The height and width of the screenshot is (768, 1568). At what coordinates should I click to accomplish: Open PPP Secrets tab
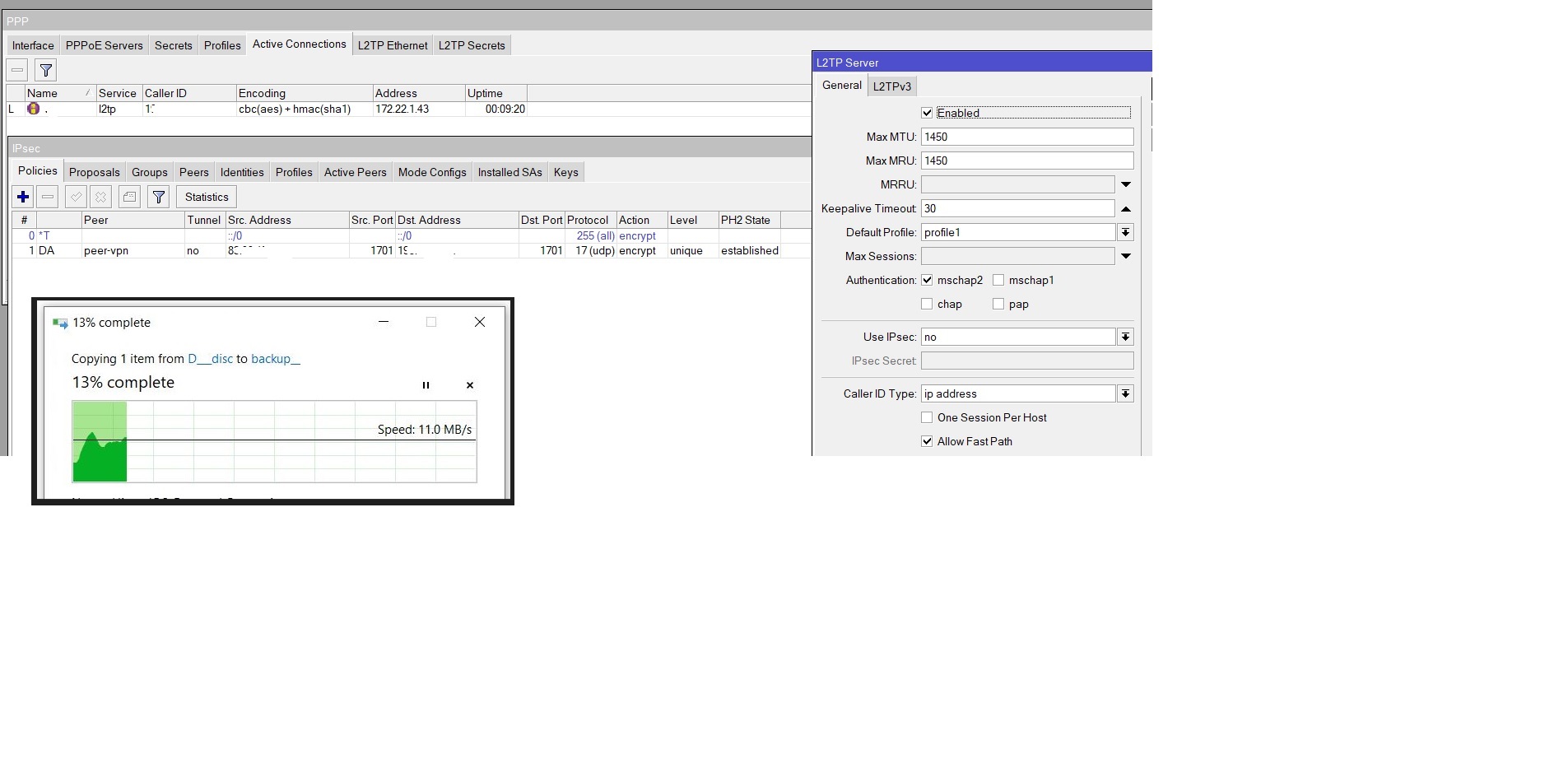pyautogui.click(x=174, y=45)
